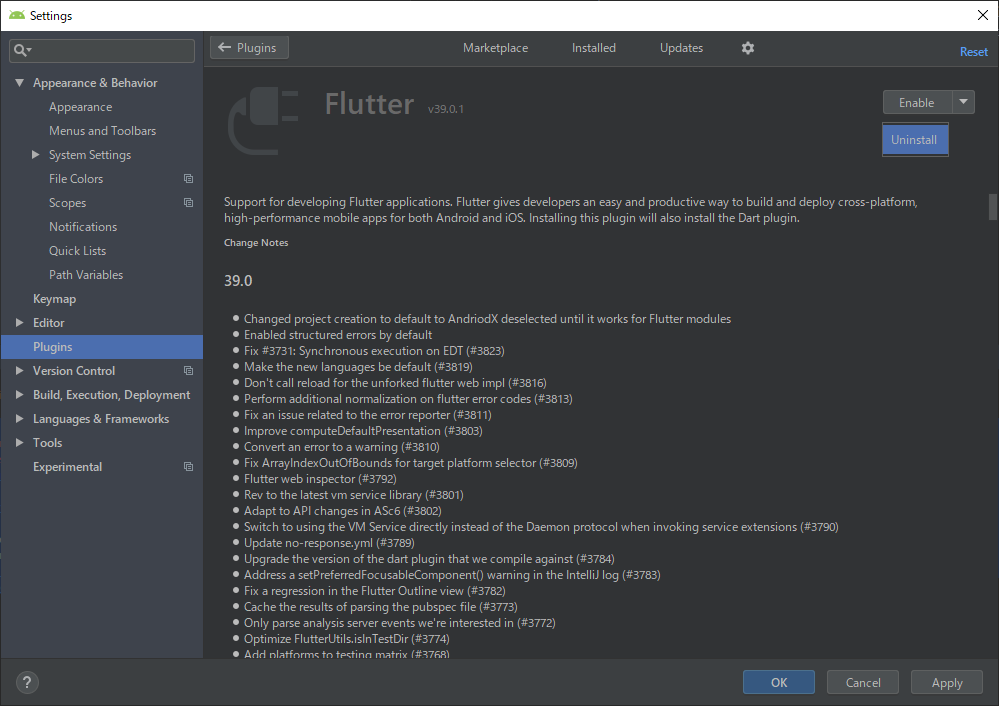The height and width of the screenshot is (706, 999).
Task: Open the Enable button dropdown arrow
Action: click(x=963, y=102)
